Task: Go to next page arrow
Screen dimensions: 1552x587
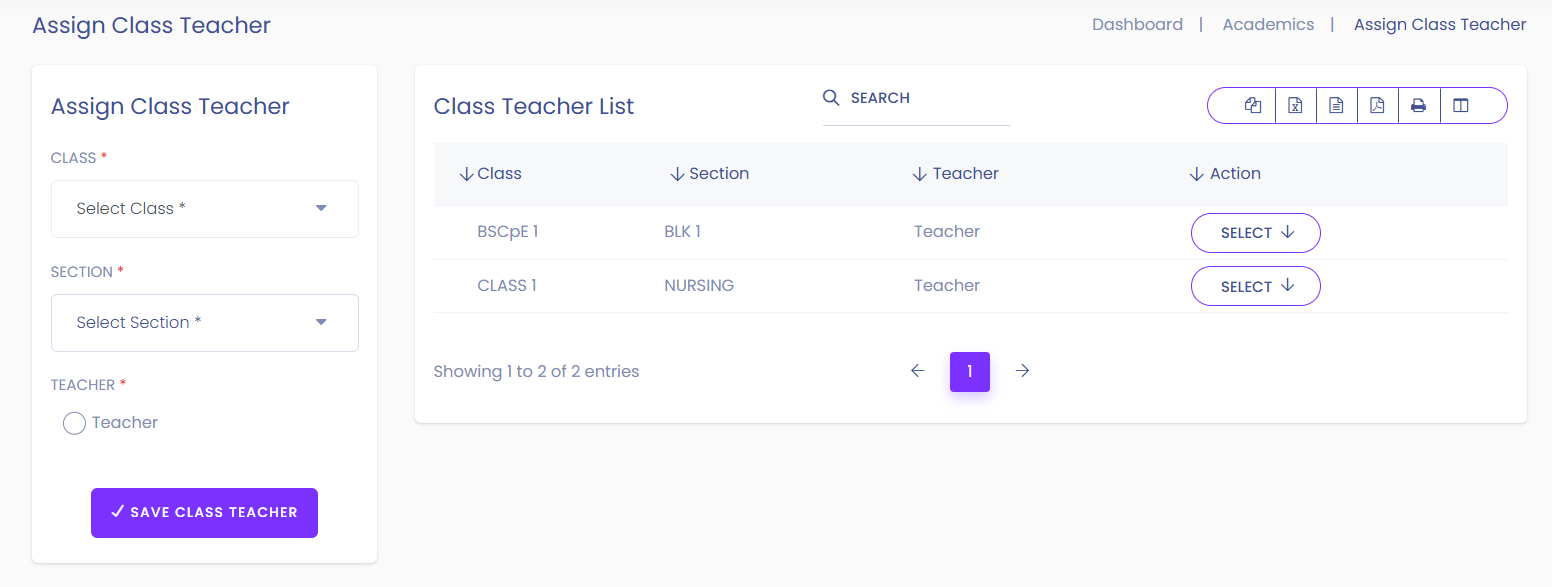Action: point(1022,371)
